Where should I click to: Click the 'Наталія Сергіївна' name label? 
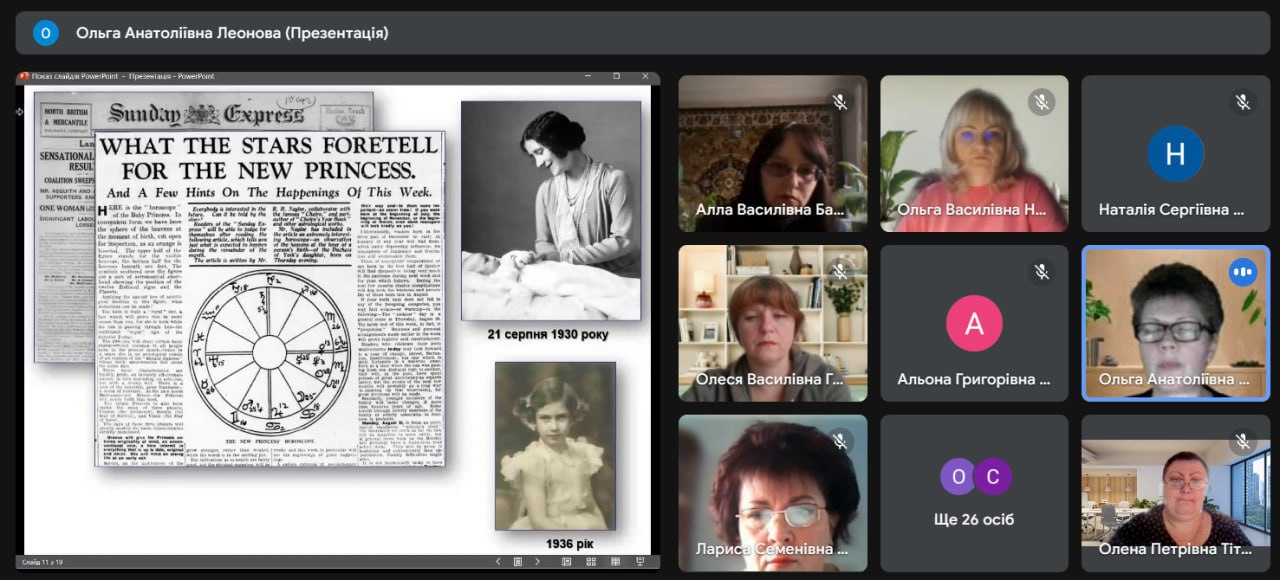pyautogui.click(x=1171, y=210)
